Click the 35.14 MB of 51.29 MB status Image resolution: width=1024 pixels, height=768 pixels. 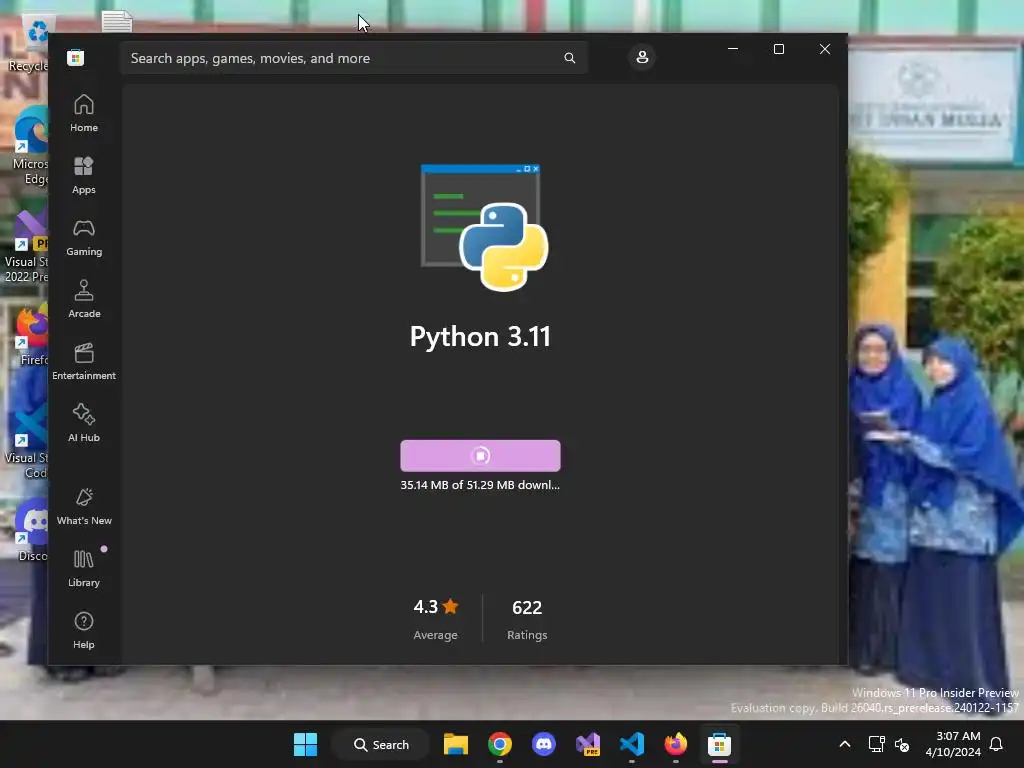(480, 485)
